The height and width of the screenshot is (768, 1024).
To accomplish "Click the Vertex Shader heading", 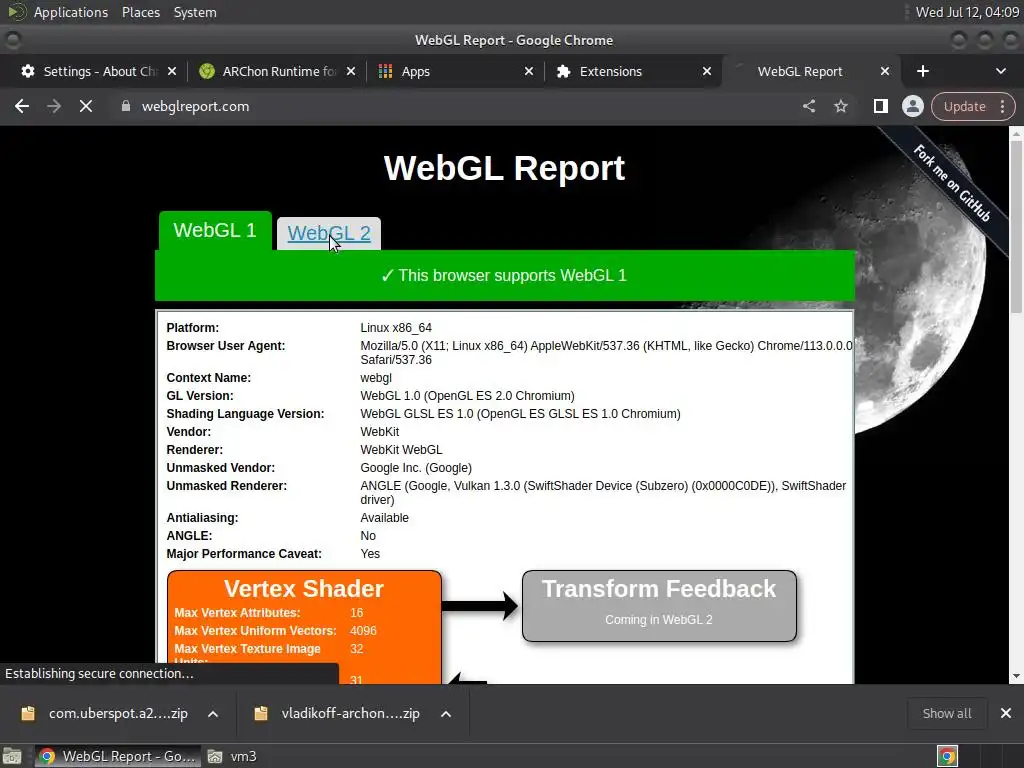I will pos(304,588).
